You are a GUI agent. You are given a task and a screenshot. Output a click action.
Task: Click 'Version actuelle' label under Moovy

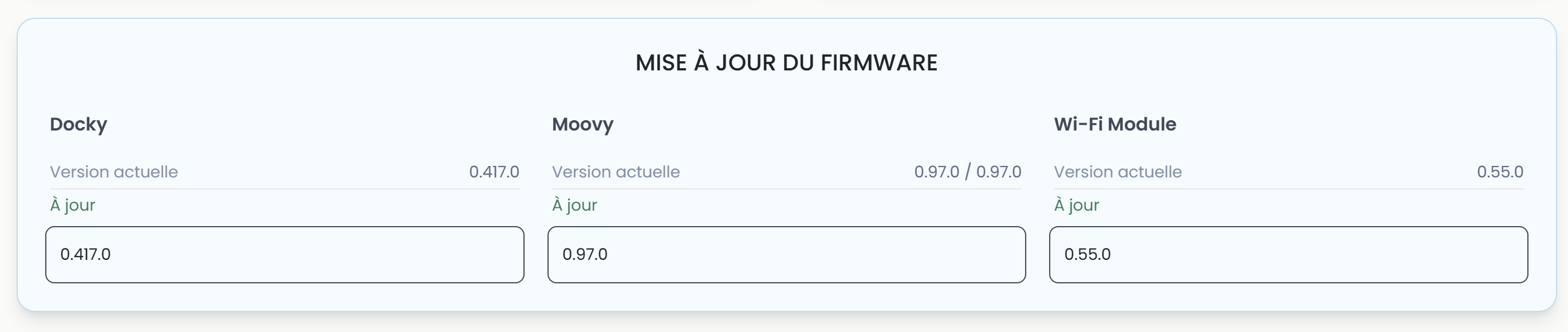(616, 172)
